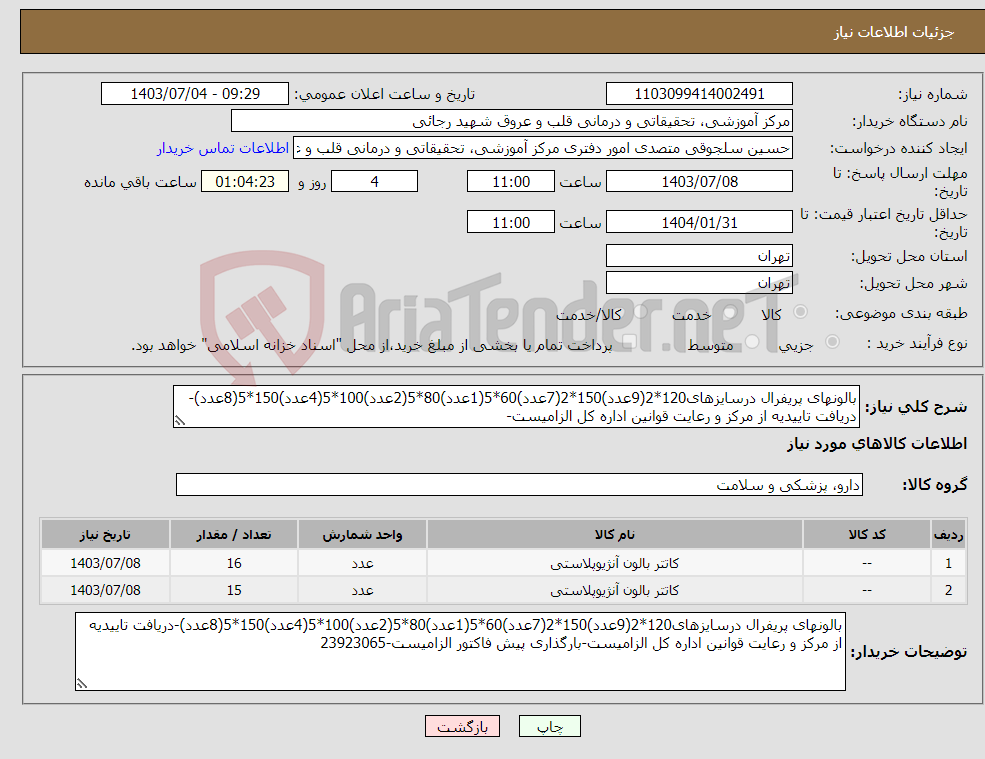Click the price validity date 1404/01/31 field
This screenshot has height=759, width=985.
699,222
